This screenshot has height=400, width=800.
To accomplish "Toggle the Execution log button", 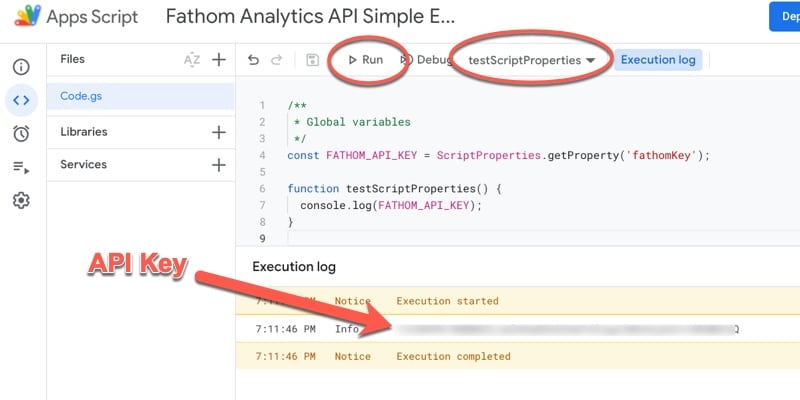I will [658, 60].
